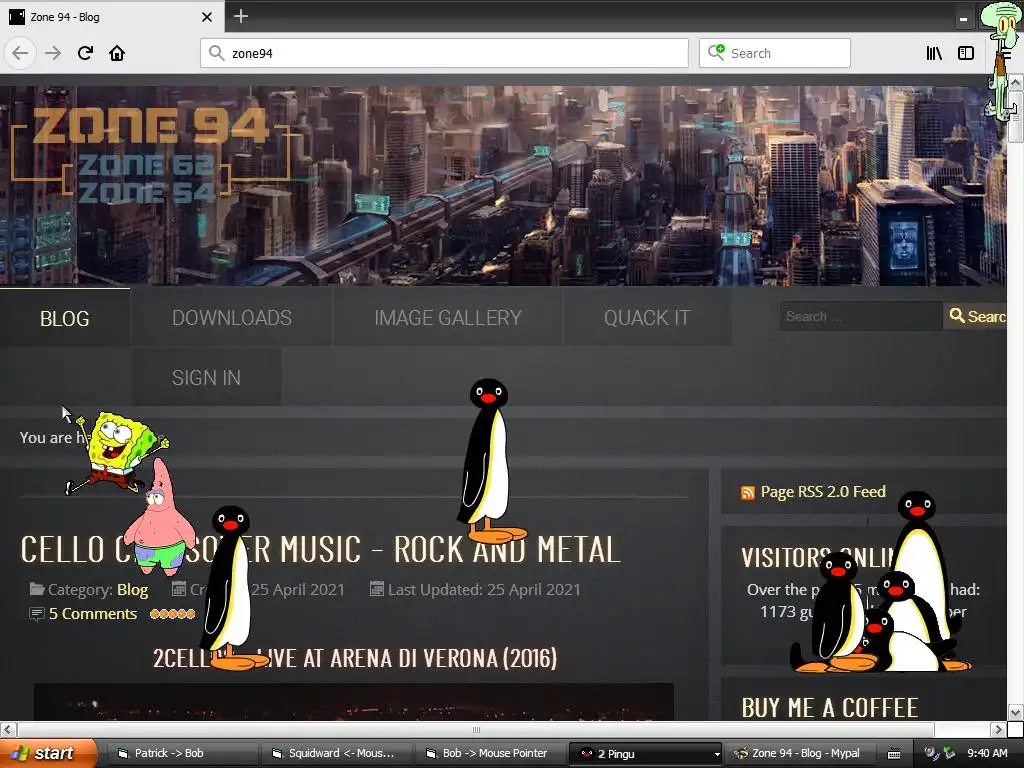The width and height of the screenshot is (1024, 768).
Task: Switch to Squidward <- Mouse taskbar window
Action: coord(335,753)
